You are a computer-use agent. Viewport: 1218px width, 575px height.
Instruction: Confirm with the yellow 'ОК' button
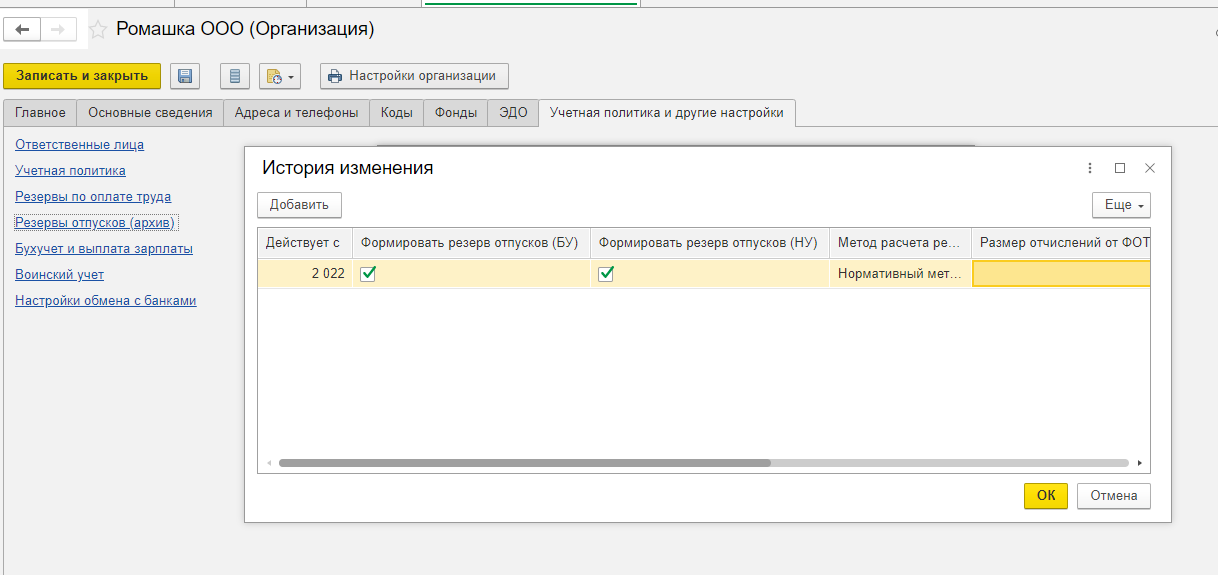(1046, 496)
